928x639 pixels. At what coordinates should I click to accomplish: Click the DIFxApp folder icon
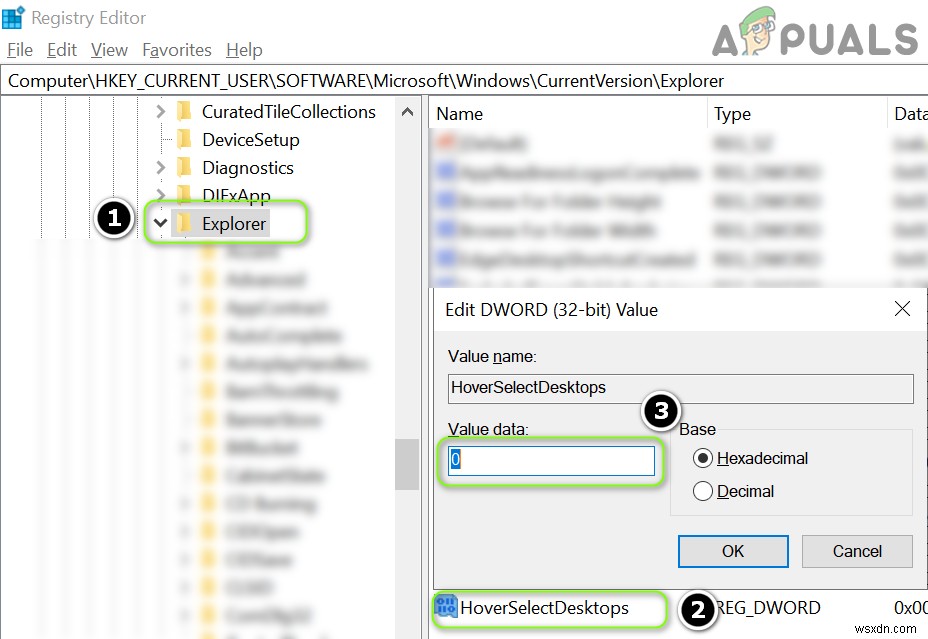point(187,196)
